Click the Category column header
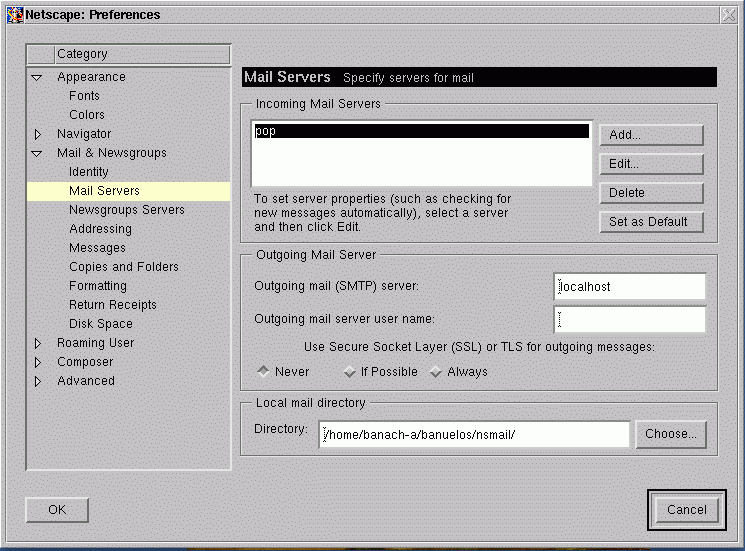The image size is (745, 551). click(142, 54)
